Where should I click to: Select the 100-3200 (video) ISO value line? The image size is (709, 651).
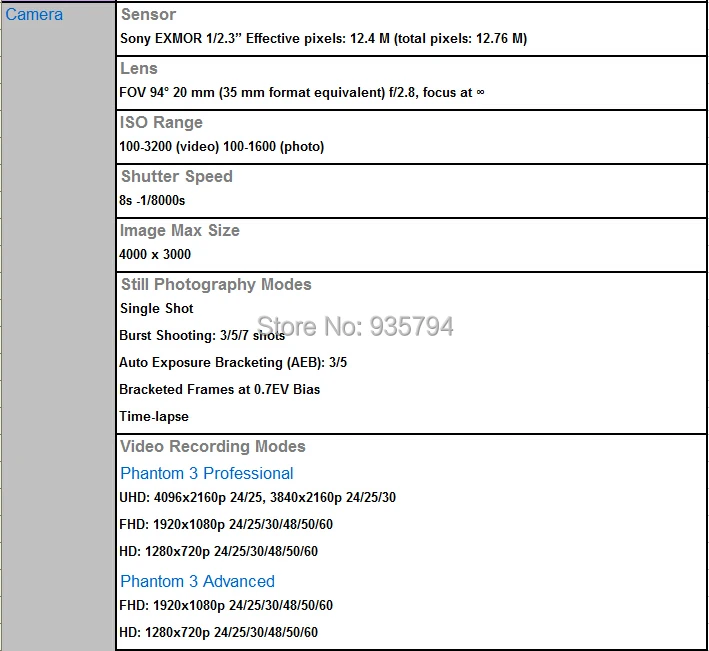tap(222, 146)
